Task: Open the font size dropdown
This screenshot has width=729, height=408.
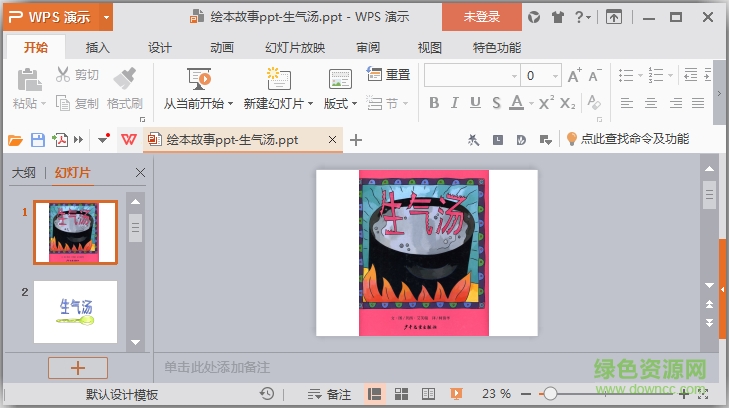Action: (555, 76)
